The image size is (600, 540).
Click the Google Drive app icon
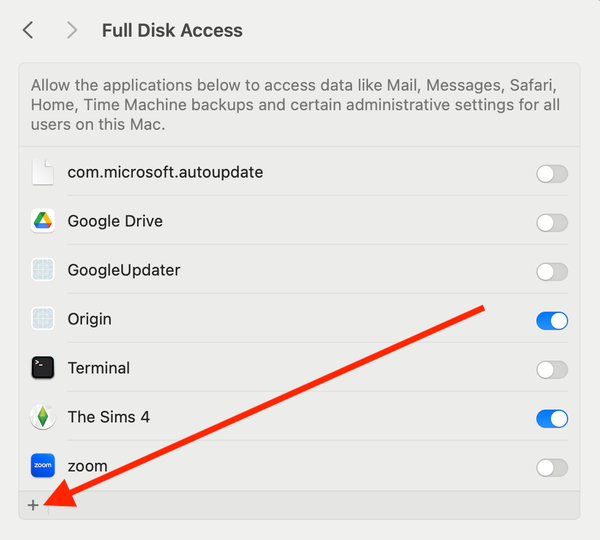click(x=42, y=221)
